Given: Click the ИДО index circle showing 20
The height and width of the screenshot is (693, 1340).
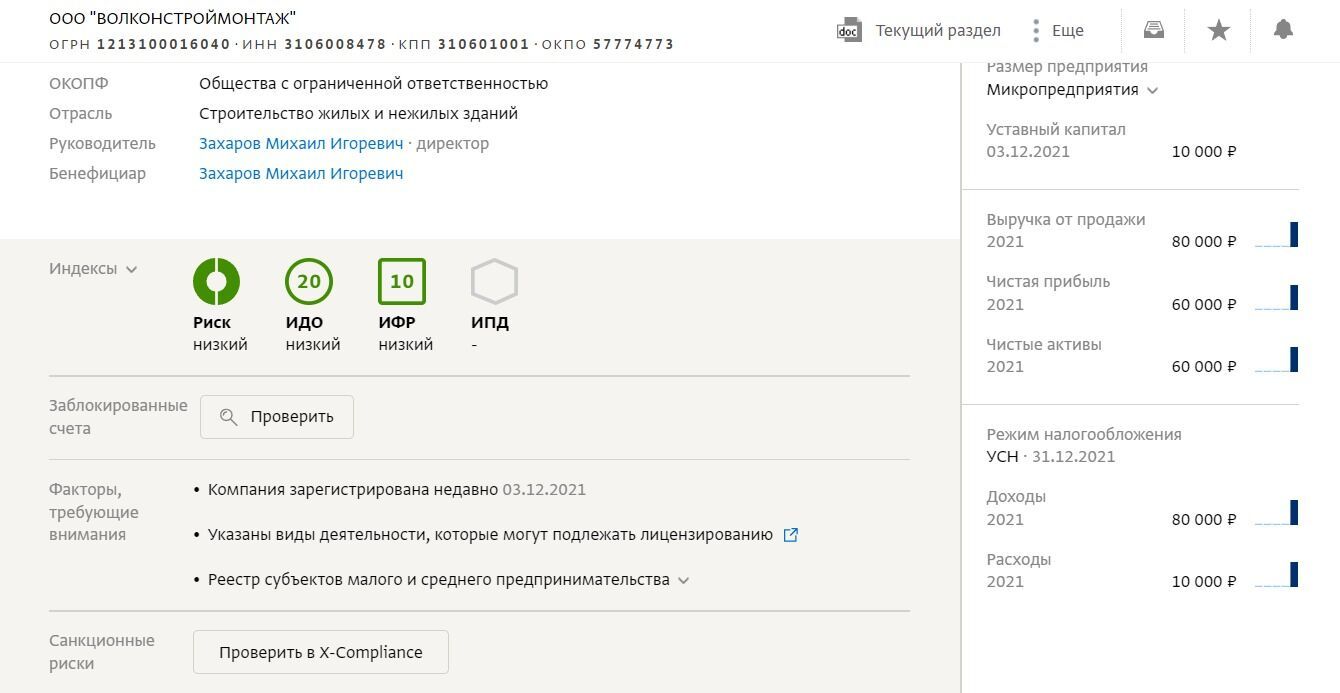Looking at the screenshot, I should 309,282.
